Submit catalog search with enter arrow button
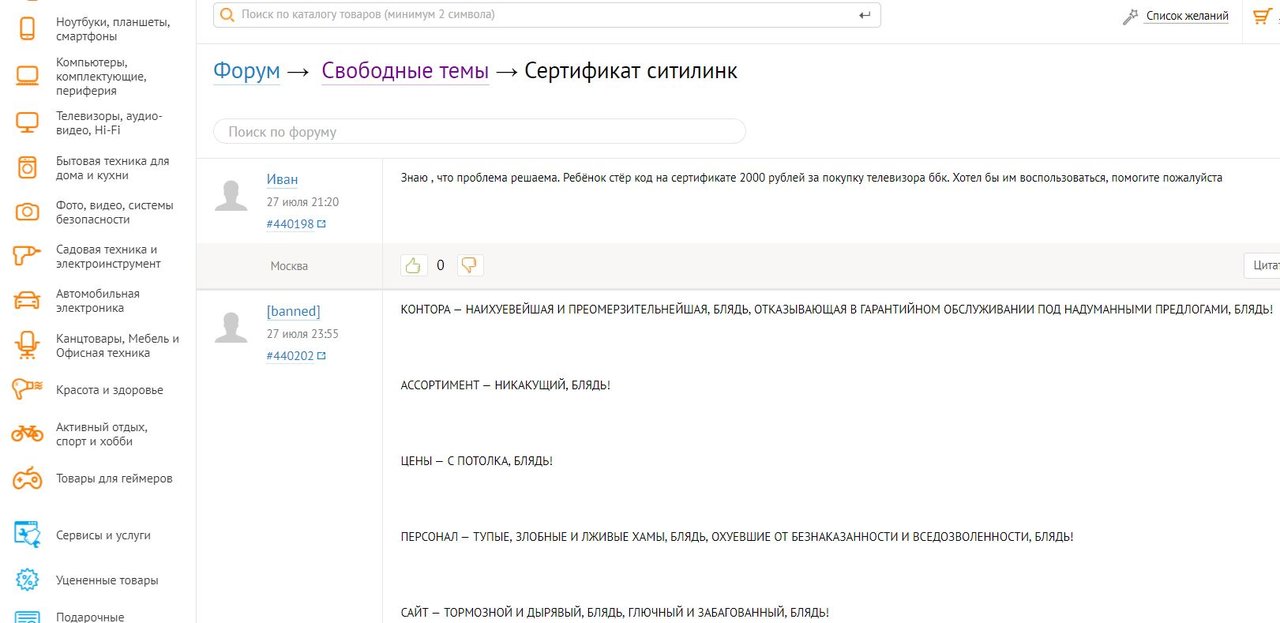 pos(865,15)
